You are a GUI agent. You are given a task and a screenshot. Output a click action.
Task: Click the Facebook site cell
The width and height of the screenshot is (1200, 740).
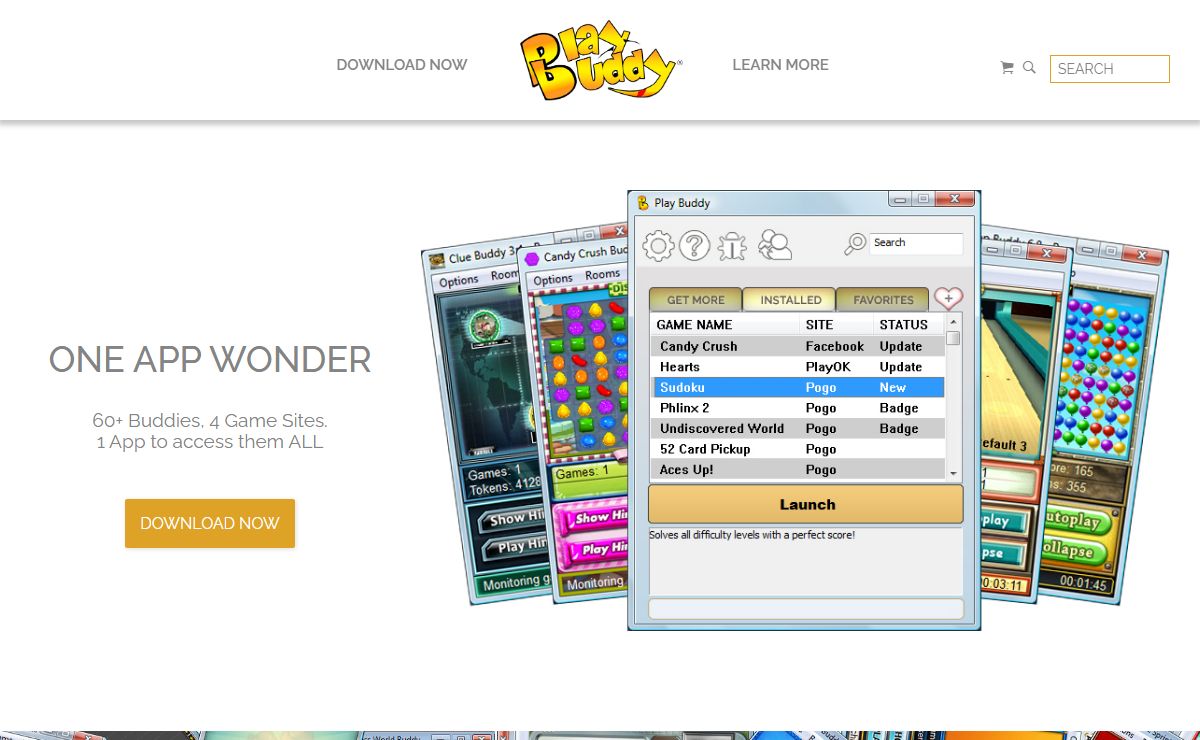tap(835, 346)
